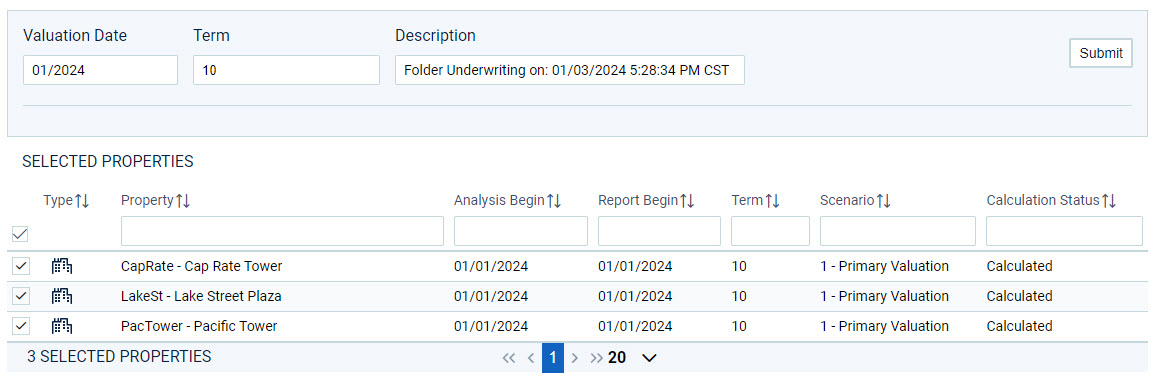This screenshot has width=1151, height=378.
Task: Go to last page of results
Action: coord(596,358)
